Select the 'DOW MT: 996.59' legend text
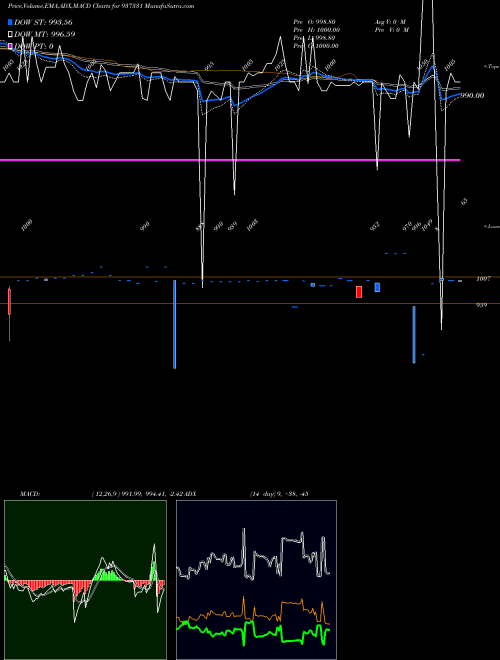The height and width of the screenshot is (660, 500). (x=45, y=34)
